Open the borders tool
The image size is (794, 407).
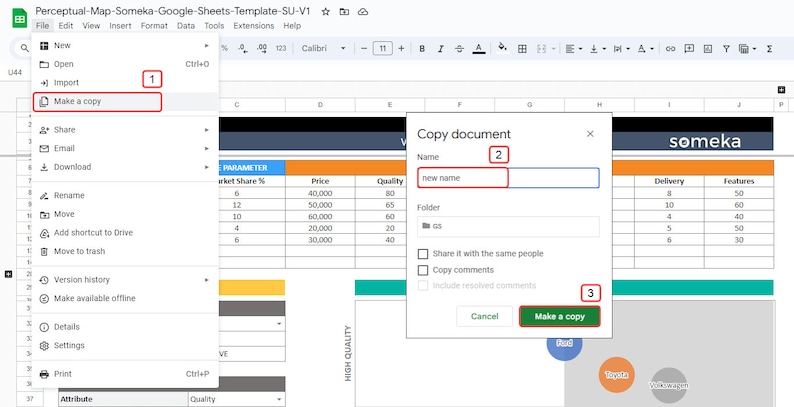(522, 49)
